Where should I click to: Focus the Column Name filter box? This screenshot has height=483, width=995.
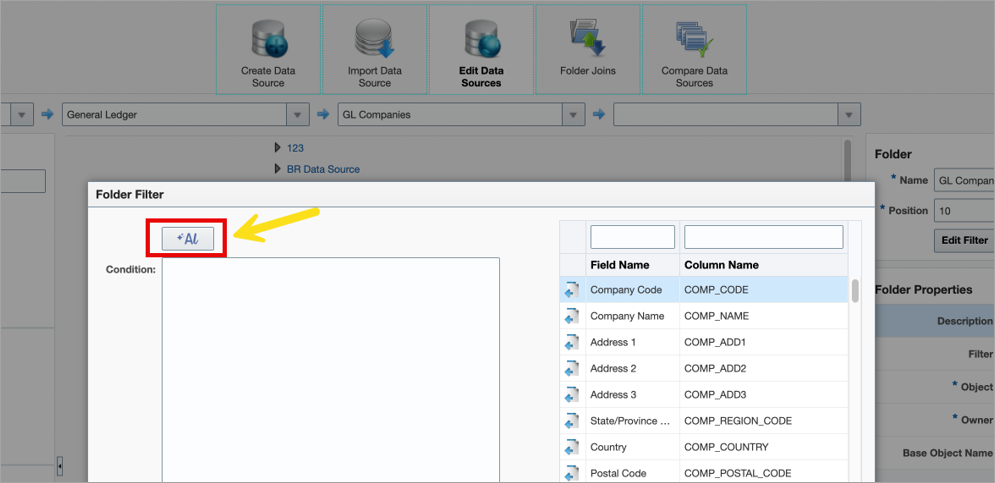[x=763, y=237]
